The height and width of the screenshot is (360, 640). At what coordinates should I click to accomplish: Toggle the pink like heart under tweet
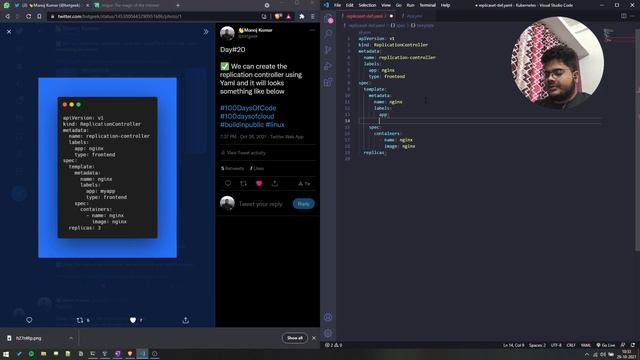[x=259, y=184]
